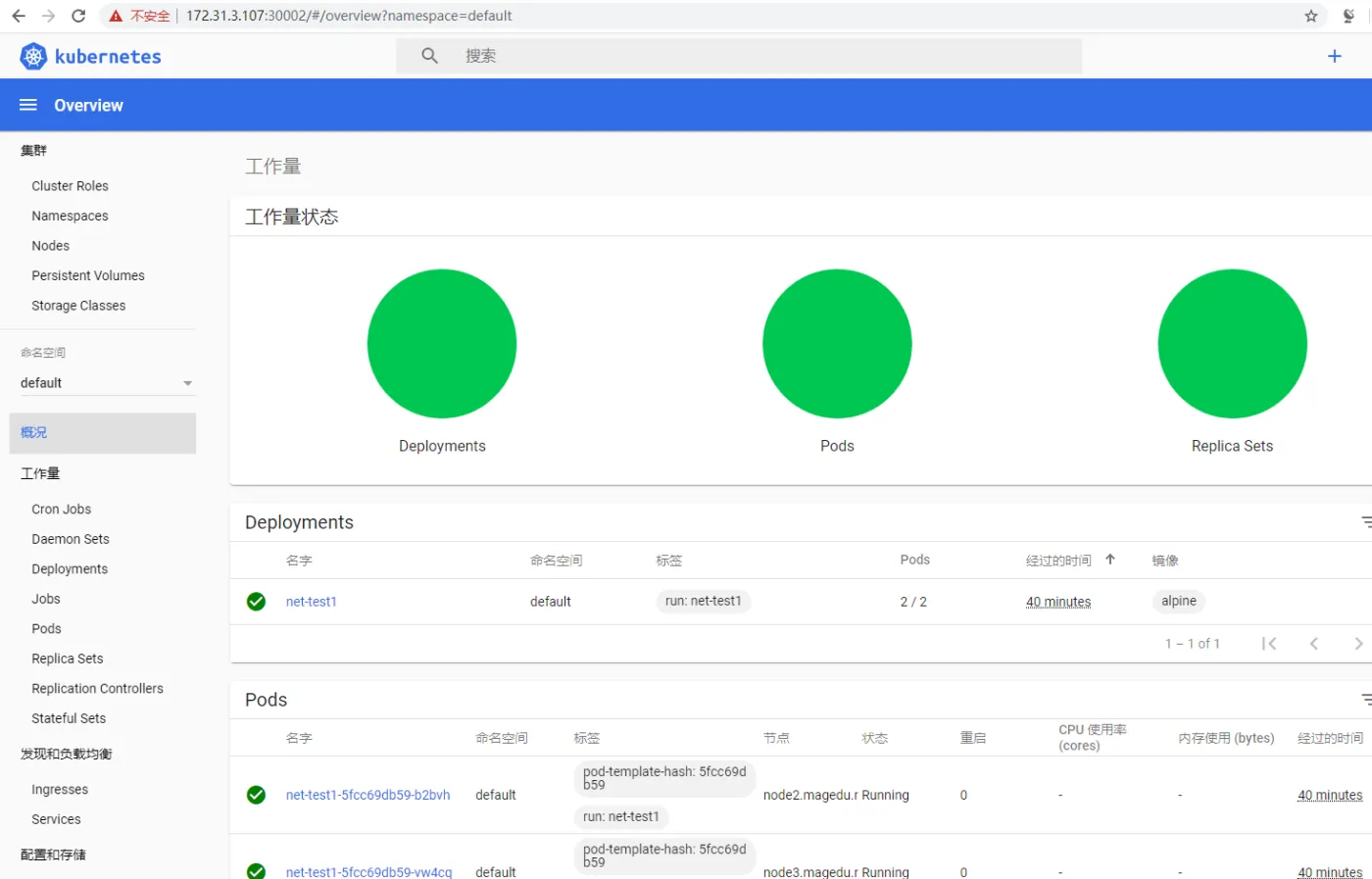Open Nodes in sidebar
Image resolution: width=1372 pixels, height=879 pixels.
(50, 246)
